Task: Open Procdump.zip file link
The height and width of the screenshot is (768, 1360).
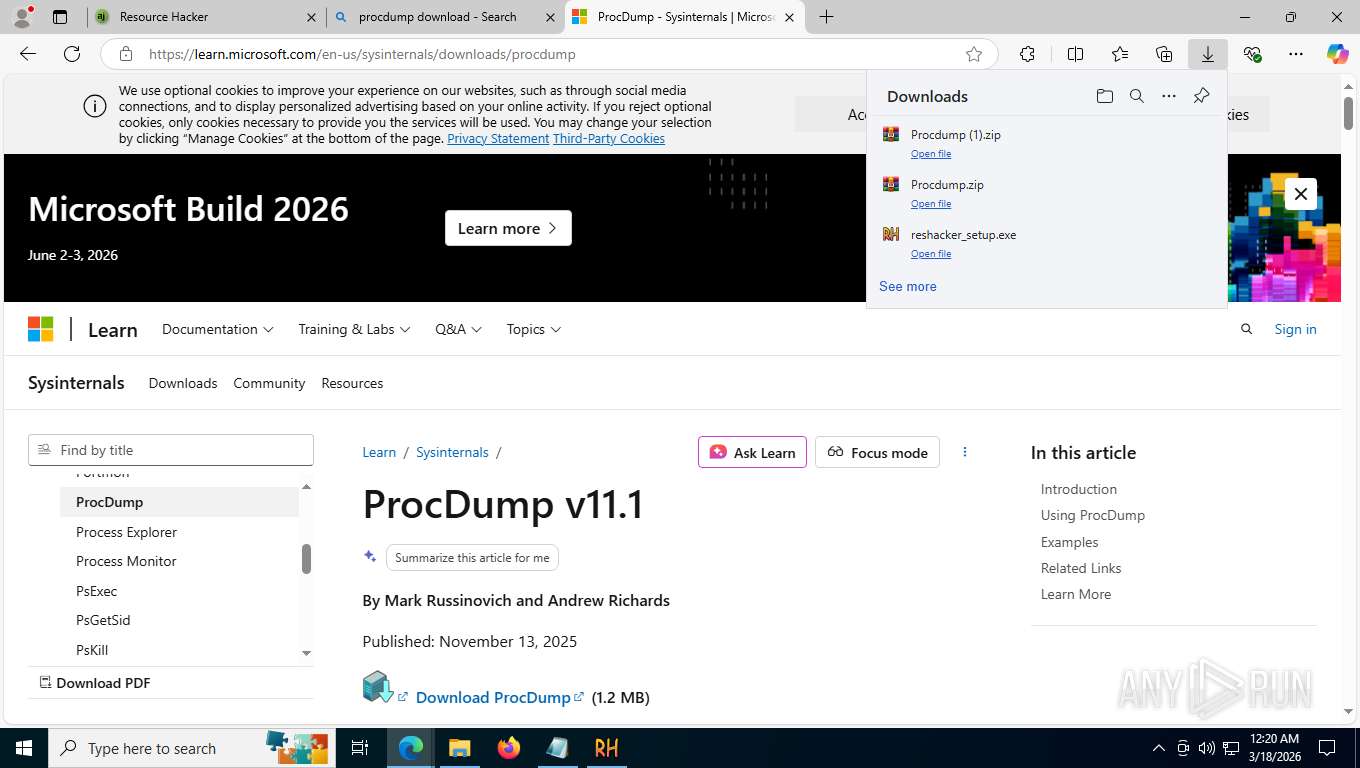Action: click(931, 204)
